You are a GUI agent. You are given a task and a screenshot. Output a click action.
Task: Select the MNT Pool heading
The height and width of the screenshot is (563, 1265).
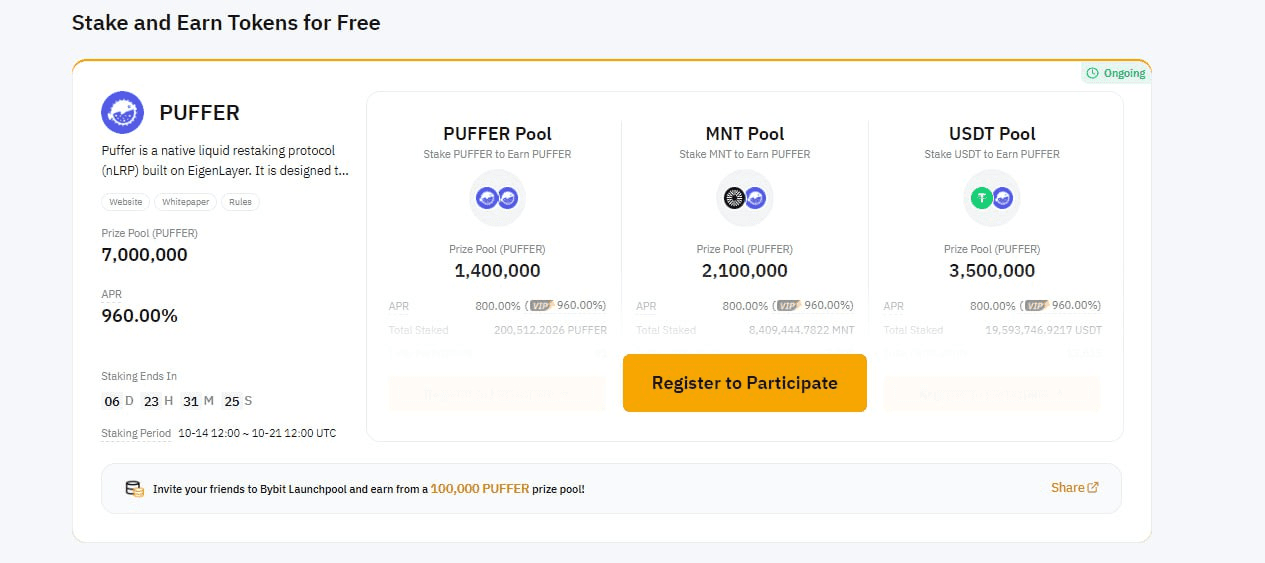[745, 134]
